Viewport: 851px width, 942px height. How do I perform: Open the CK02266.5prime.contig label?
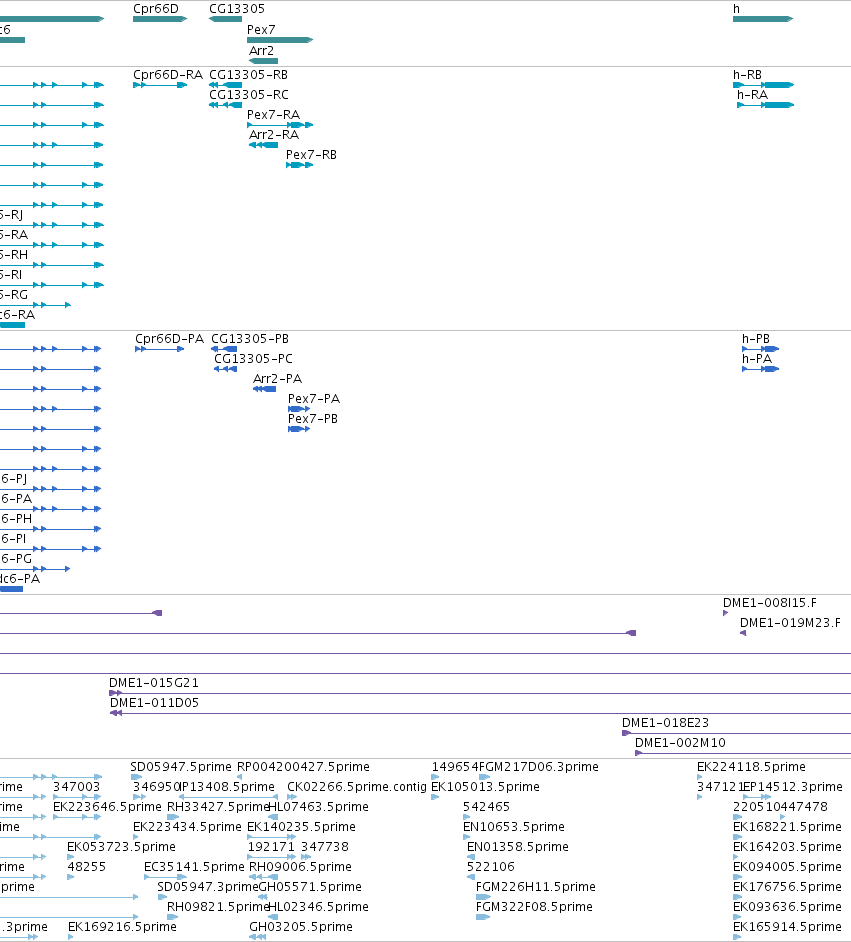coord(357,786)
